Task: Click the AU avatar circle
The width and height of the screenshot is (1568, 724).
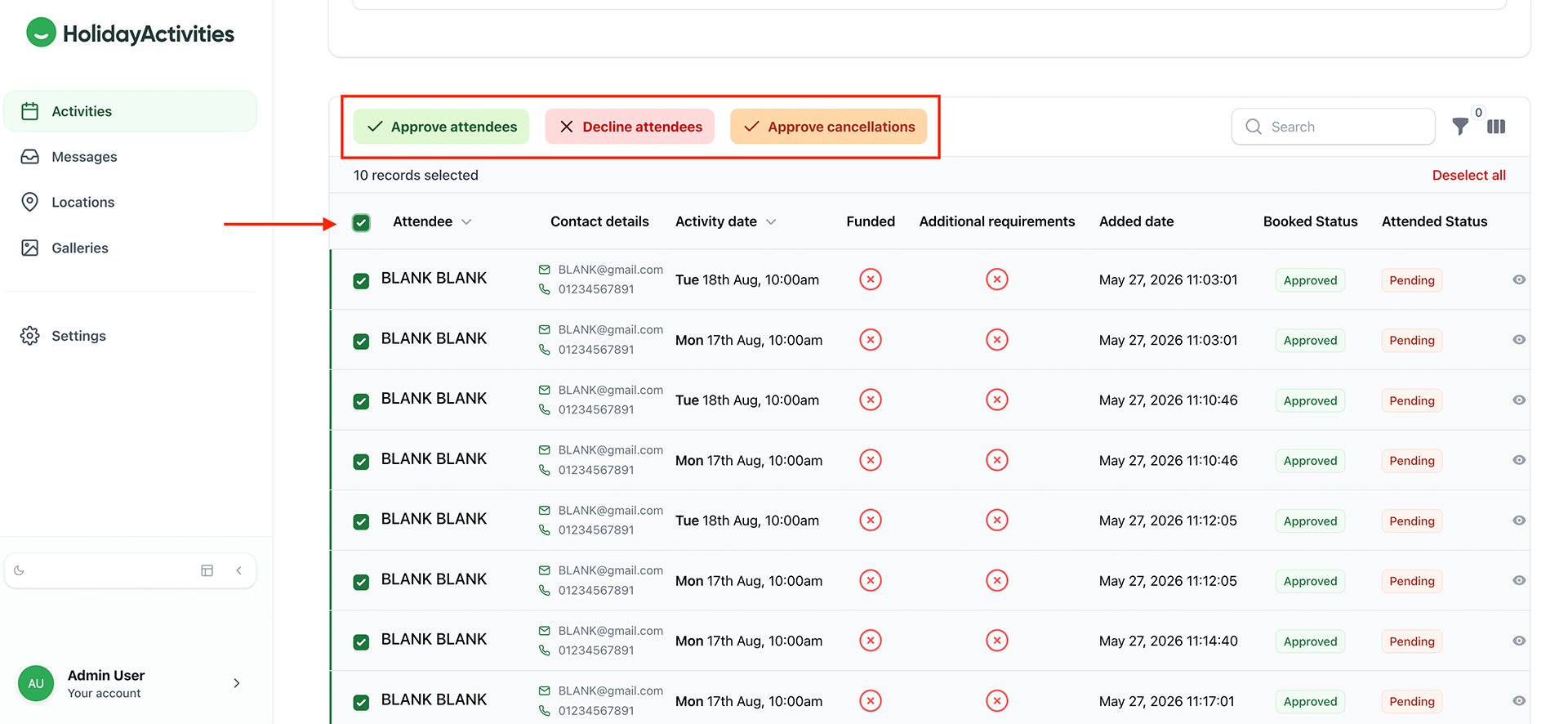Action: coord(36,683)
